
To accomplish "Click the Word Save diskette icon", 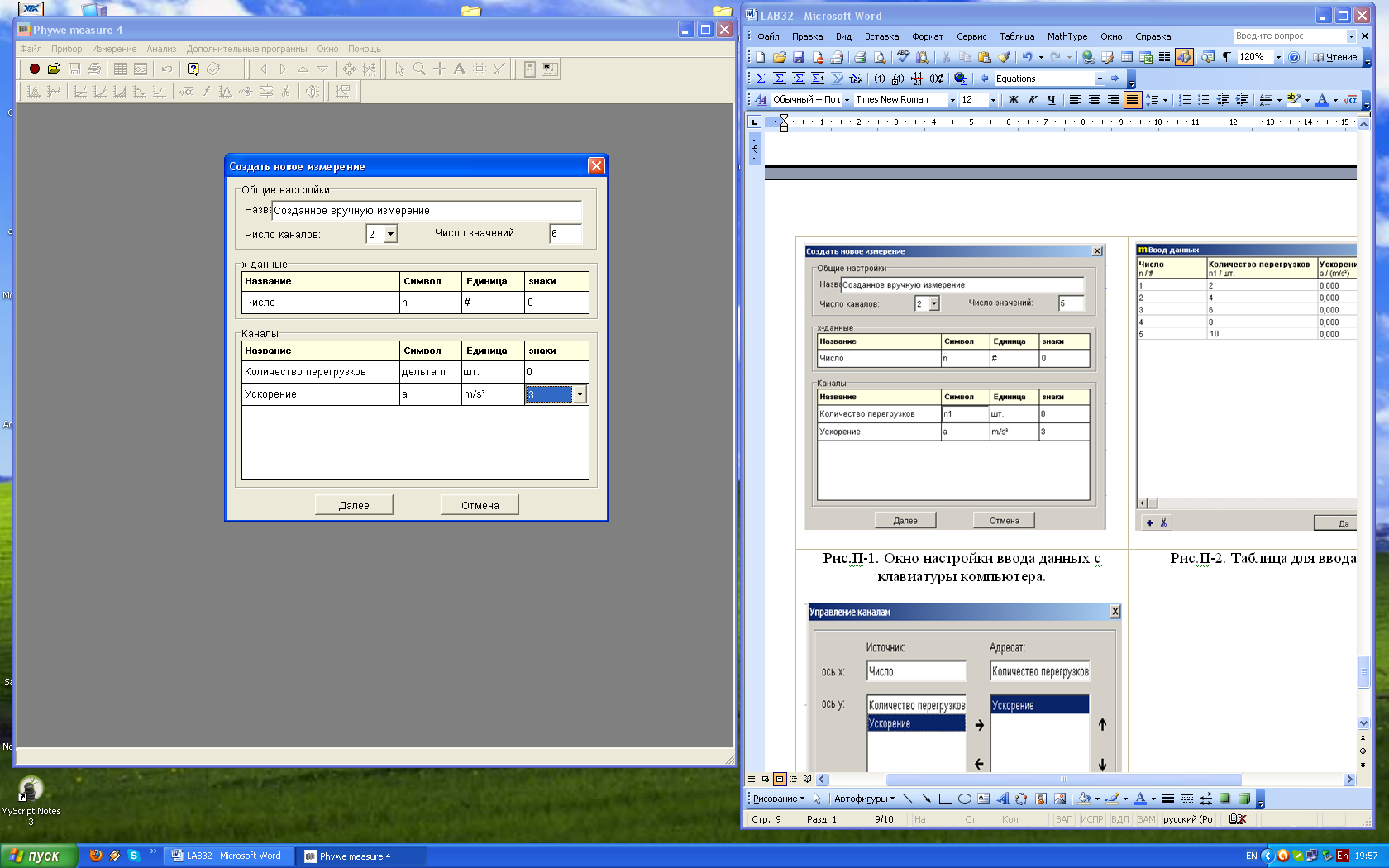I will [799, 57].
